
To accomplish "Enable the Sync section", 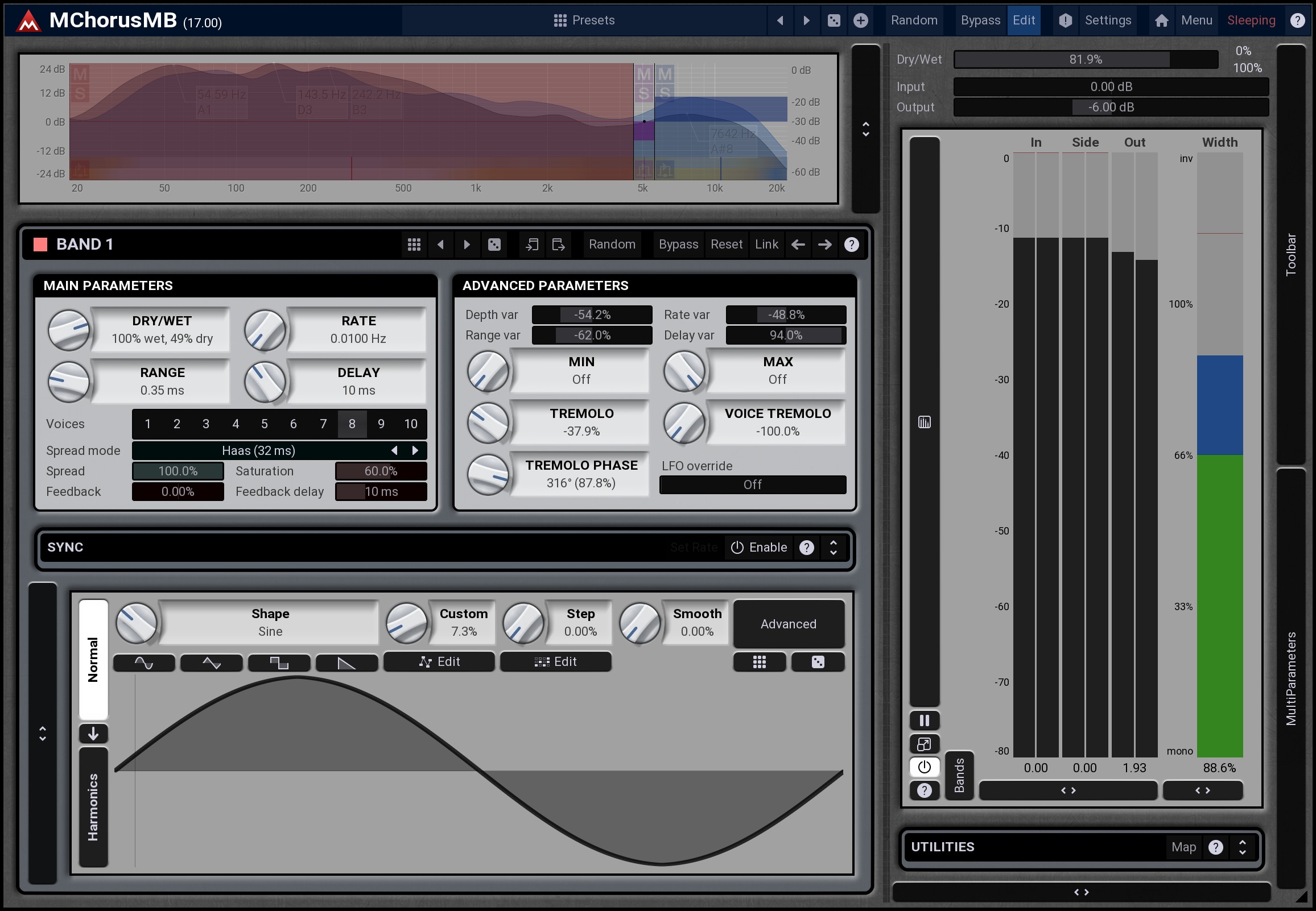I will click(x=758, y=548).
